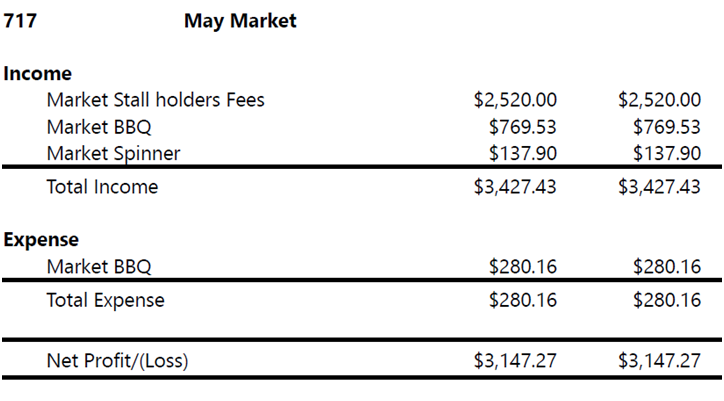The image size is (724, 401).
Task: Click first column $2,520.00 stall fees amount
Action: (x=515, y=100)
